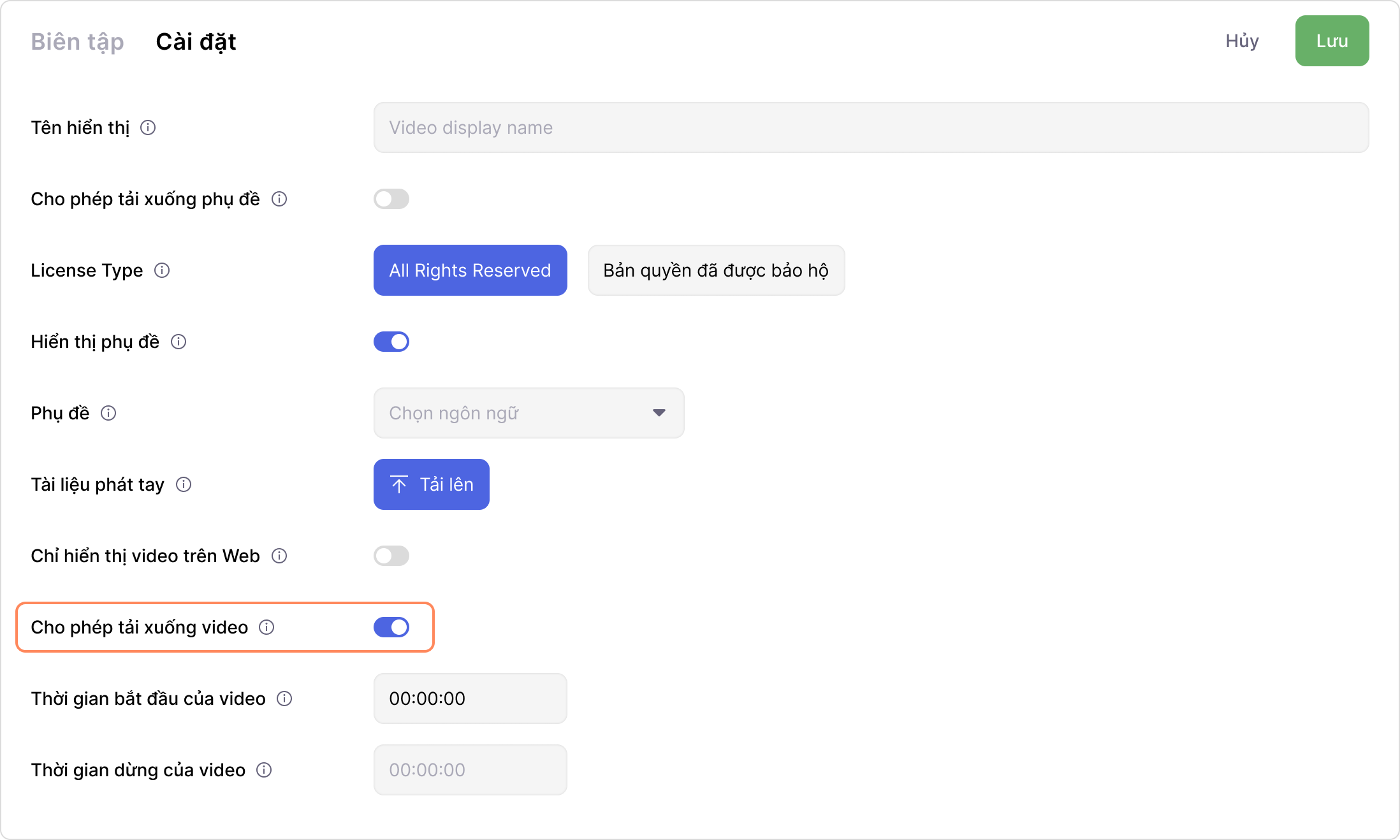Open the Chọn ngôn ngữ dropdown
This screenshot has height=840, width=1400.
tap(529, 413)
